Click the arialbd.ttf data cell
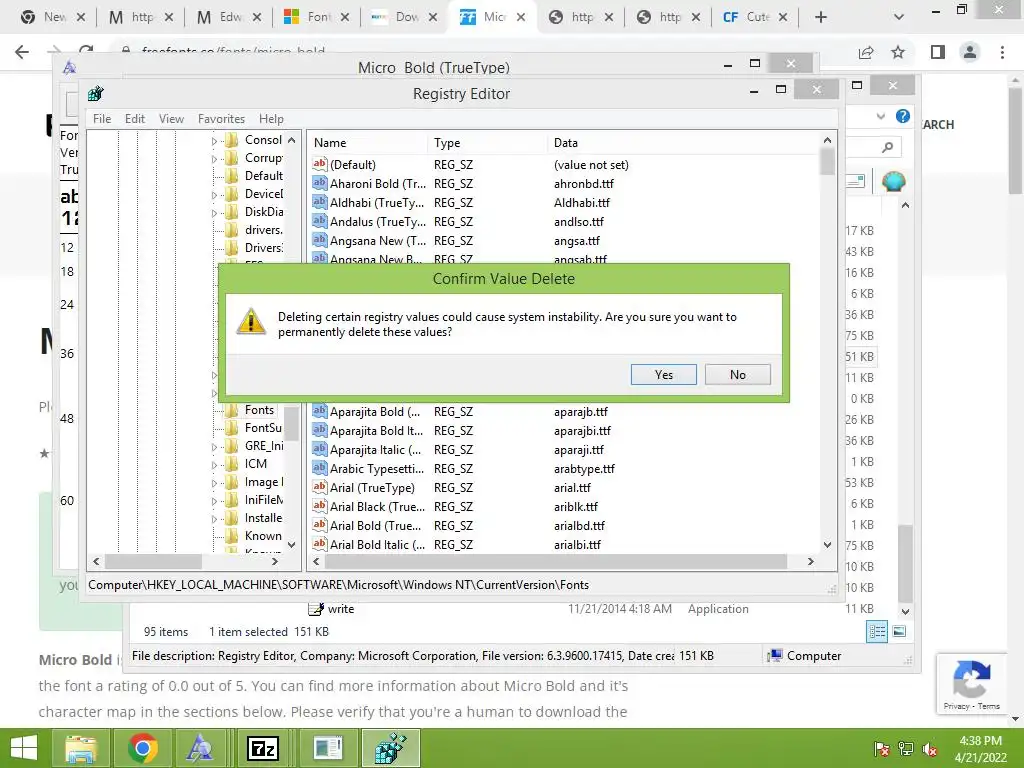Viewport: 1024px width, 768px height. [x=579, y=526]
